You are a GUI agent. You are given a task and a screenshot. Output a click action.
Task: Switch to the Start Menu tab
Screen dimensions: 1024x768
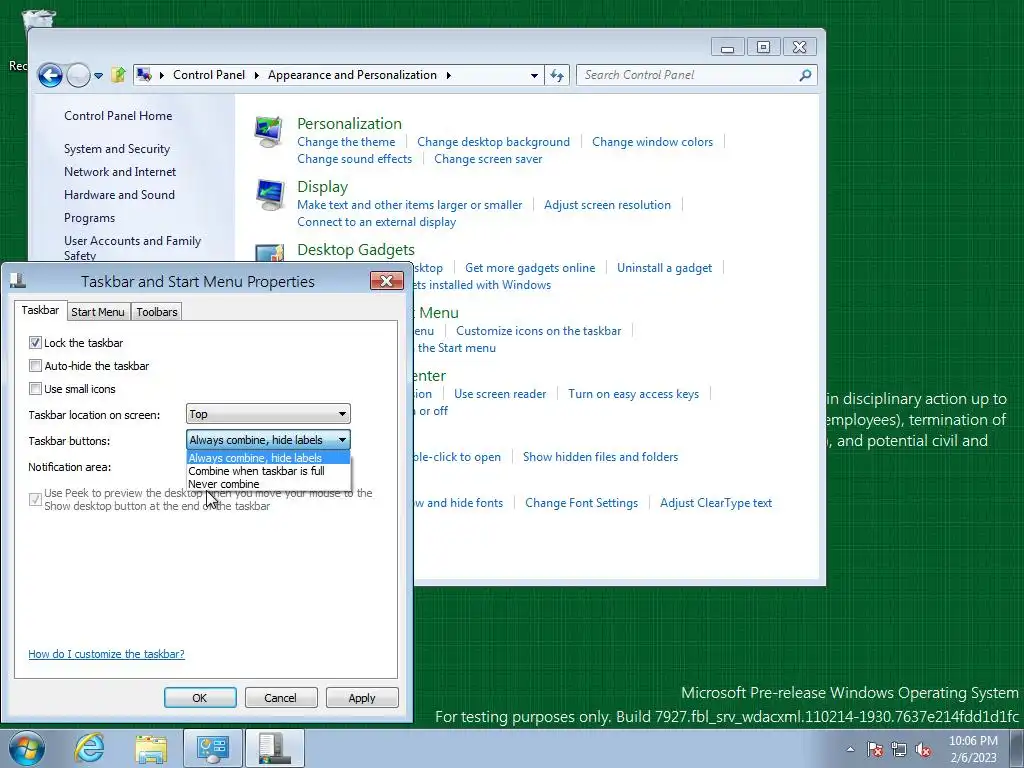point(98,312)
